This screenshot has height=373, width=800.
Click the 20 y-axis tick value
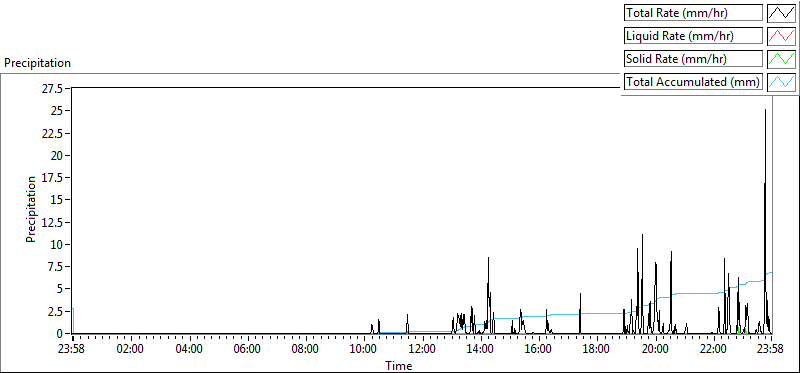pyautogui.click(x=56, y=156)
